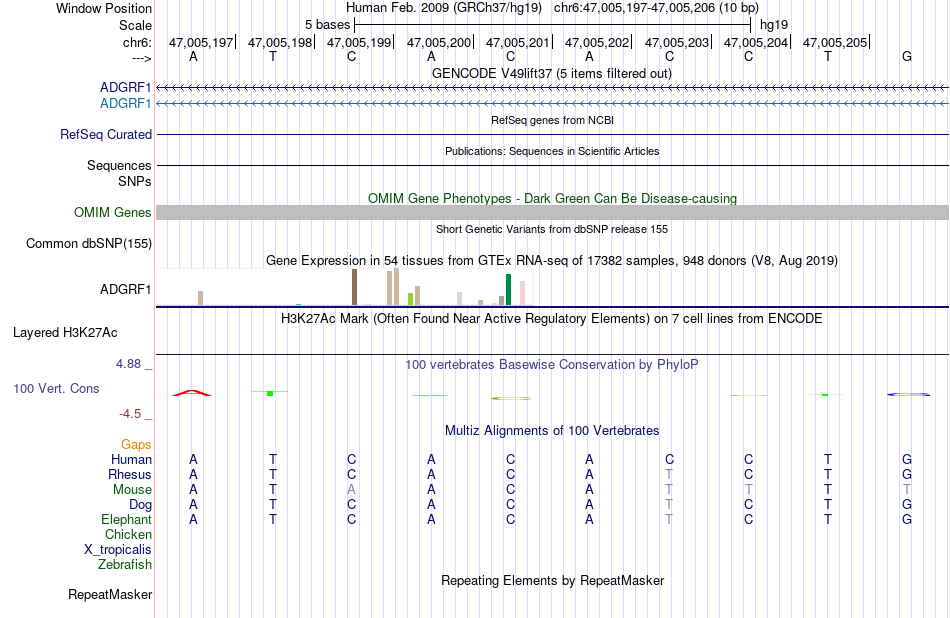This screenshot has height=618, width=950.
Task: Click the dark green GTEx expression bar
Action: [x=508, y=290]
